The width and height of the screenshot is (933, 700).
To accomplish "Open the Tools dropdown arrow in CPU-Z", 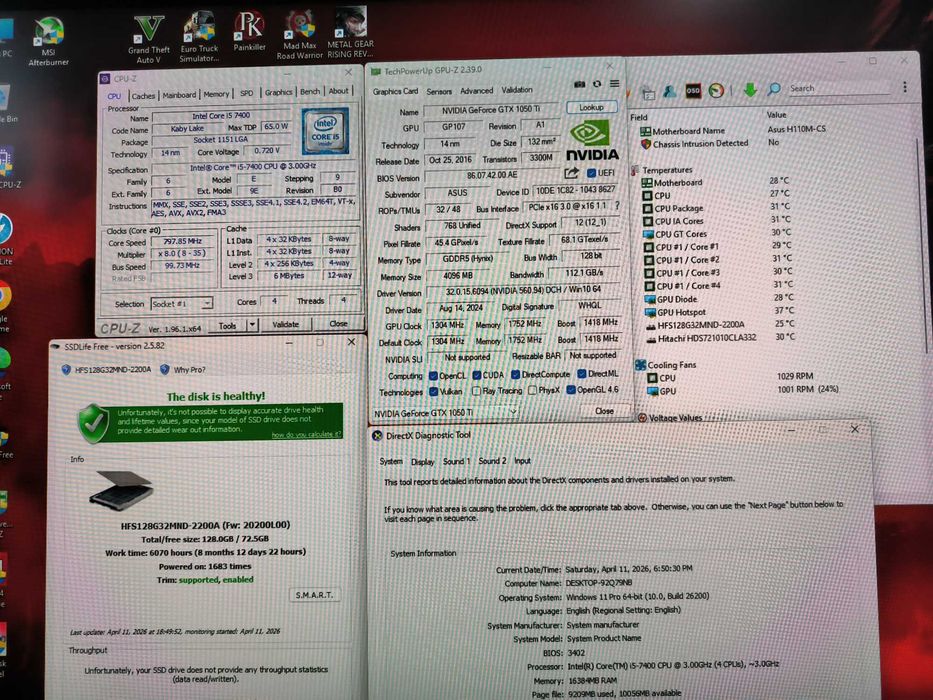I will pos(252,325).
